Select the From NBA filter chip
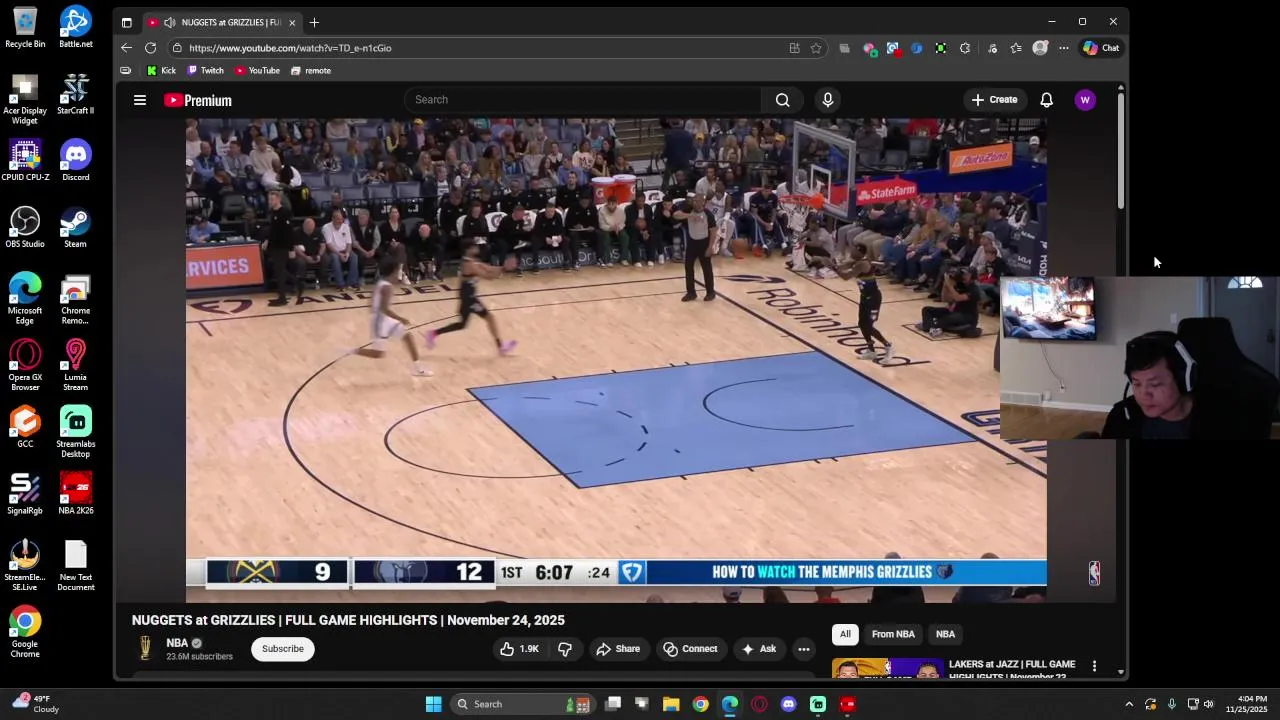This screenshot has width=1280, height=720. 893,634
